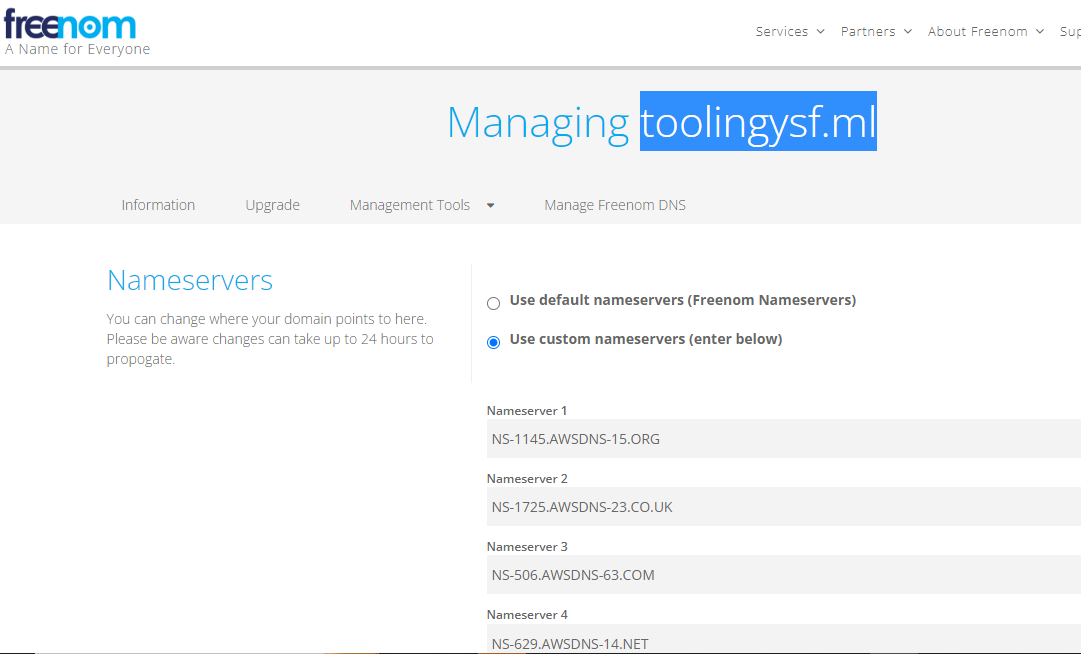Select 'Use default nameservers (Freenom Nameservers)' radio button
This screenshot has height=654, width=1081.
pyautogui.click(x=493, y=302)
